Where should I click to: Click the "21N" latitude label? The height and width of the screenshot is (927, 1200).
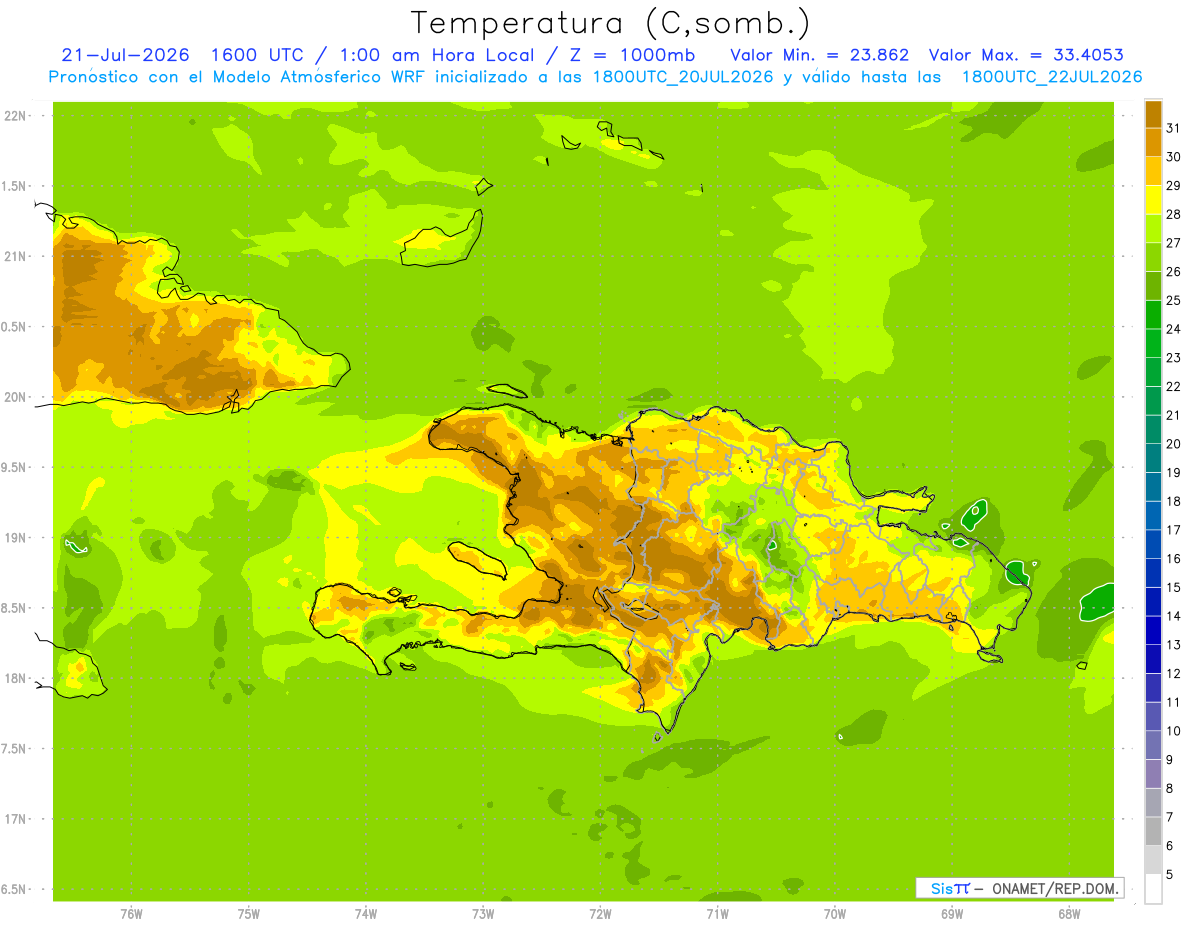point(15,256)
